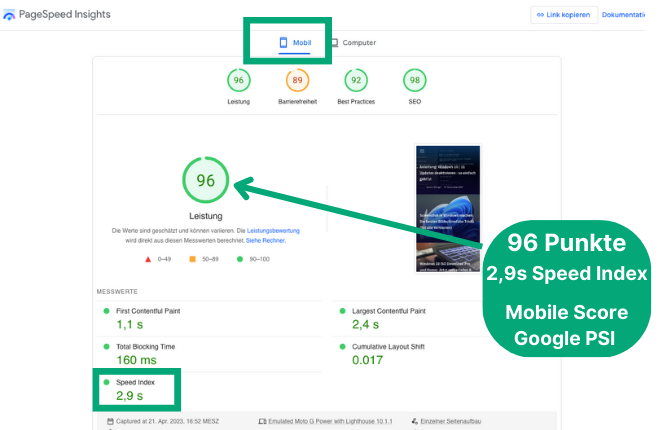This screenshot has width=664, height=430.
Task: Click green dot beside Speed Index
Action: coord(106,382)
